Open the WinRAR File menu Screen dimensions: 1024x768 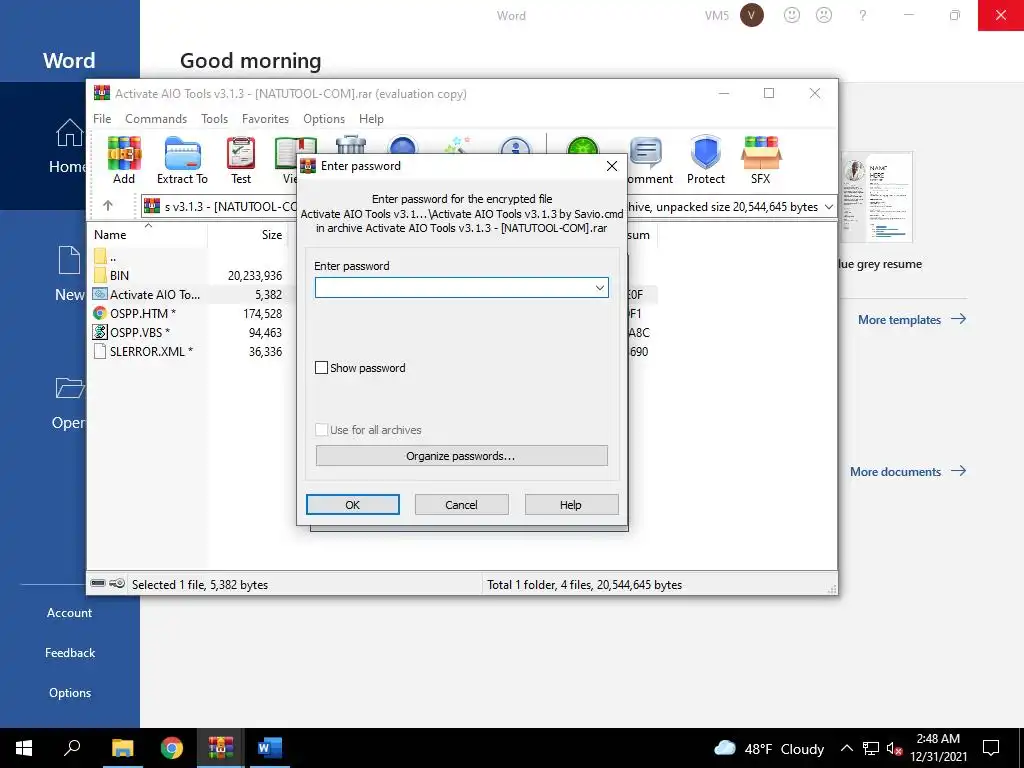point(102,119)
